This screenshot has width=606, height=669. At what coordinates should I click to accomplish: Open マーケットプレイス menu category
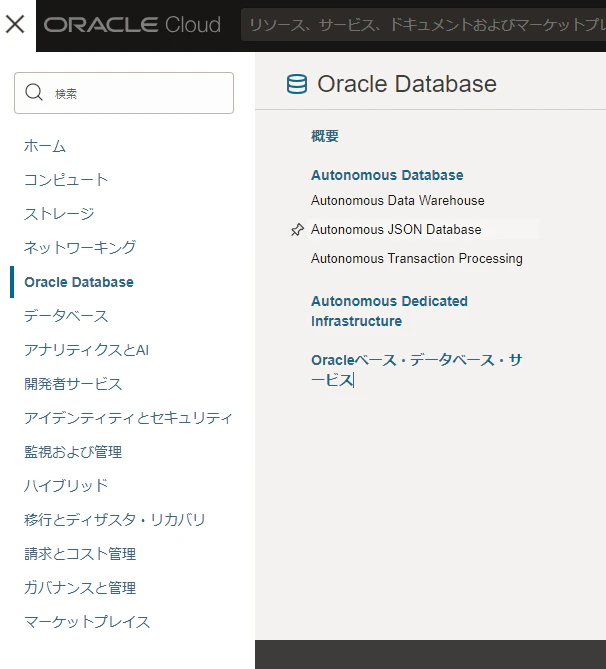click(87, 622)
